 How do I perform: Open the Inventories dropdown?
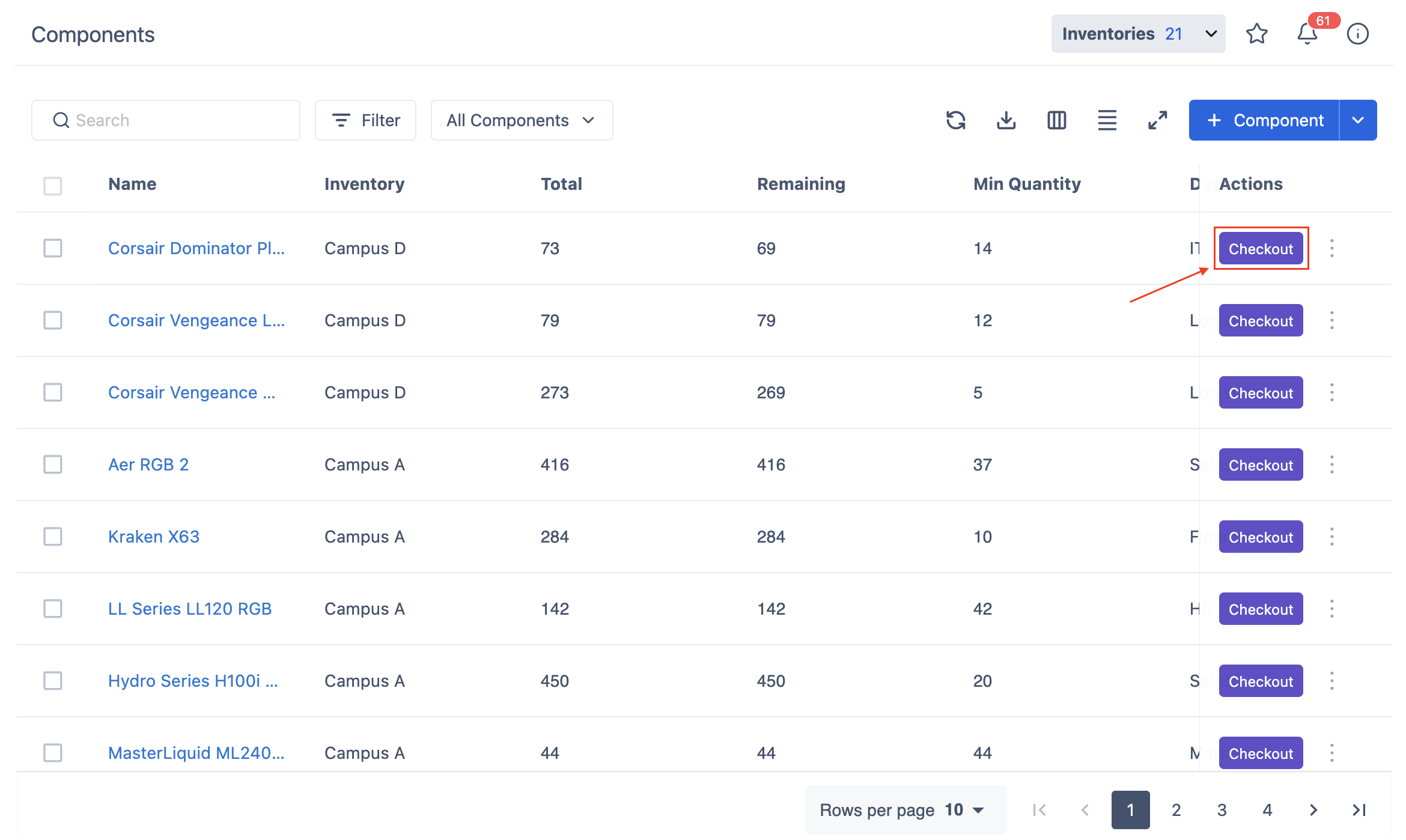pos(1137,34)
